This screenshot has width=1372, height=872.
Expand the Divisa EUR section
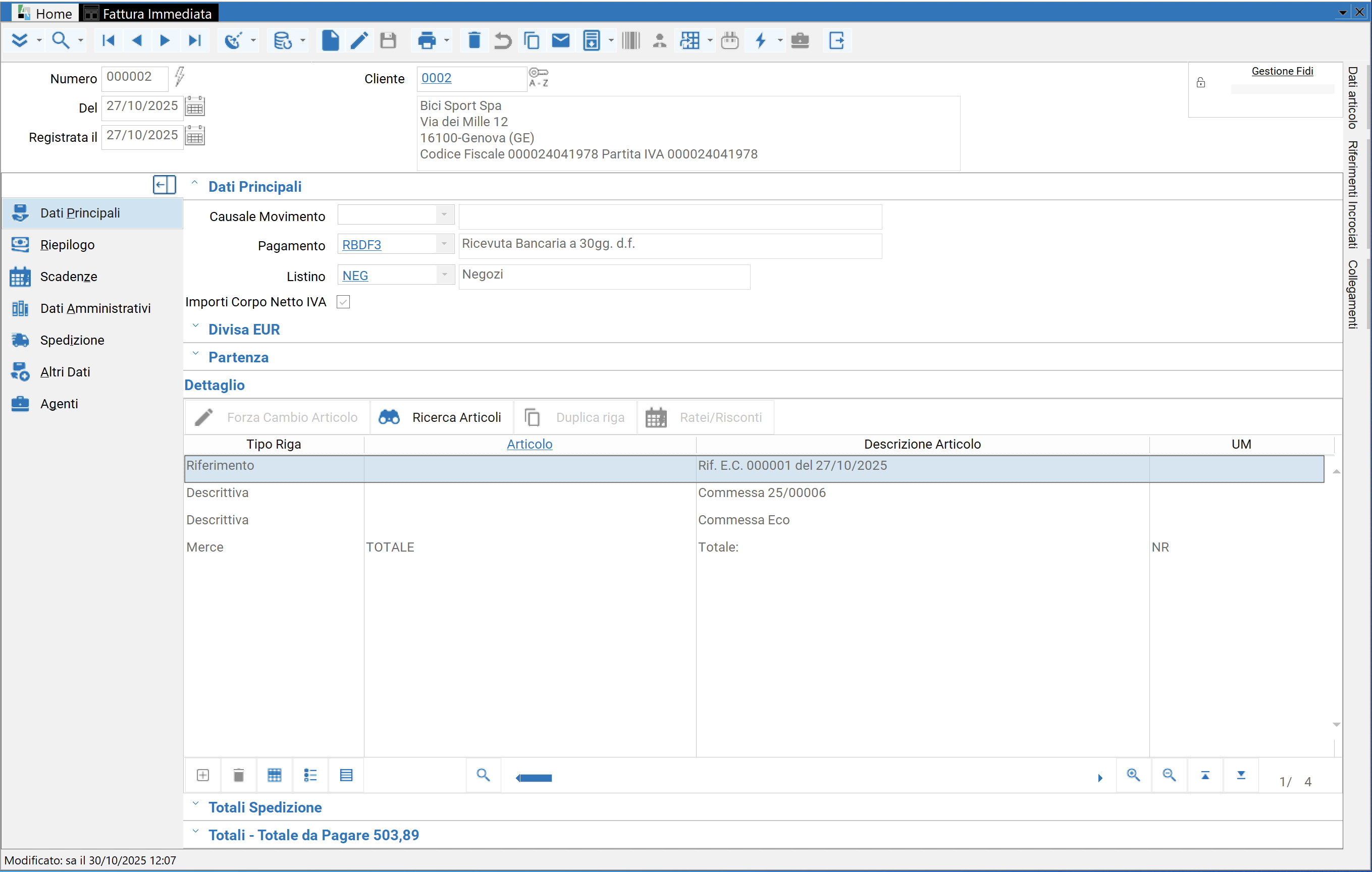[195, 326]
